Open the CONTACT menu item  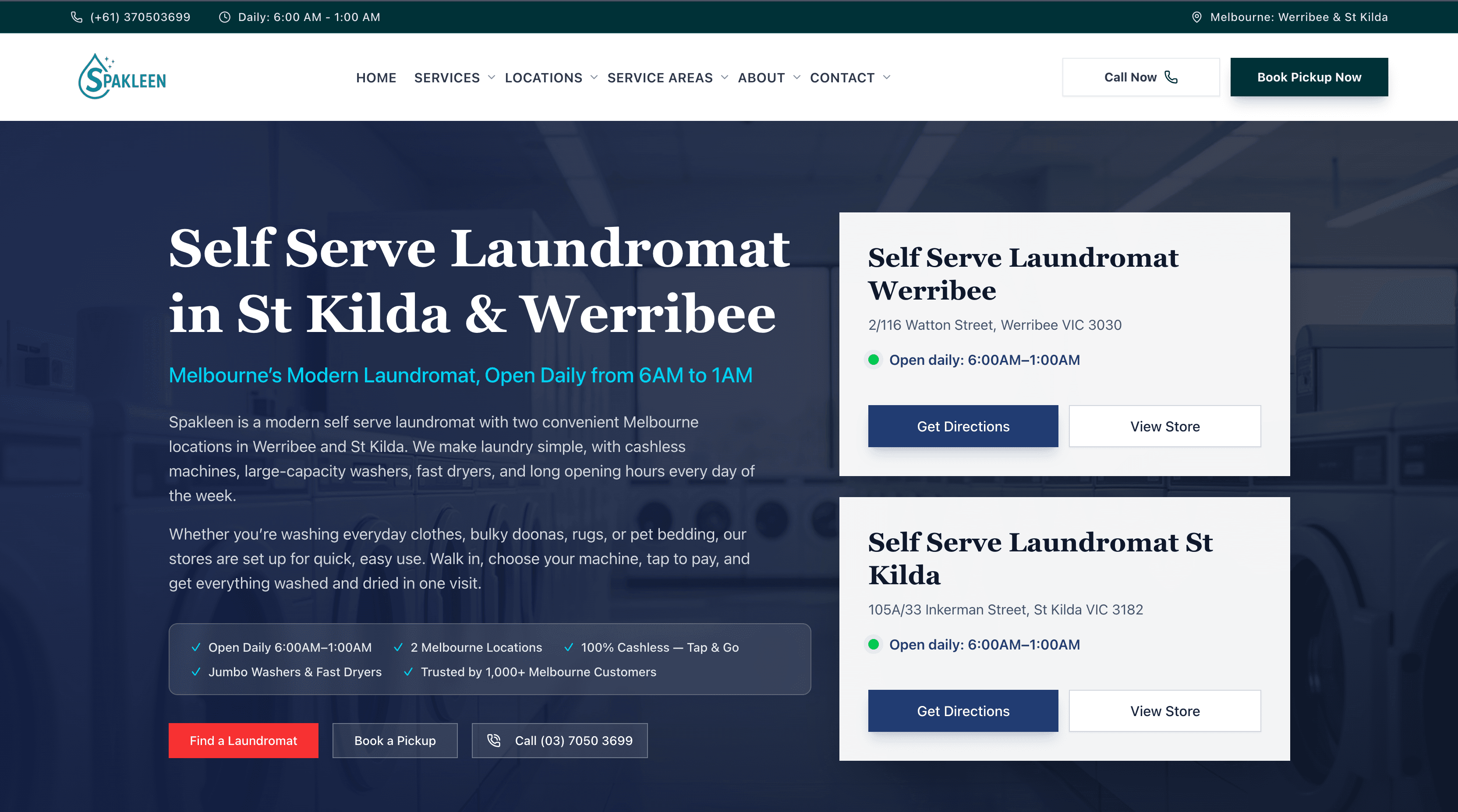tap(842, 78)
